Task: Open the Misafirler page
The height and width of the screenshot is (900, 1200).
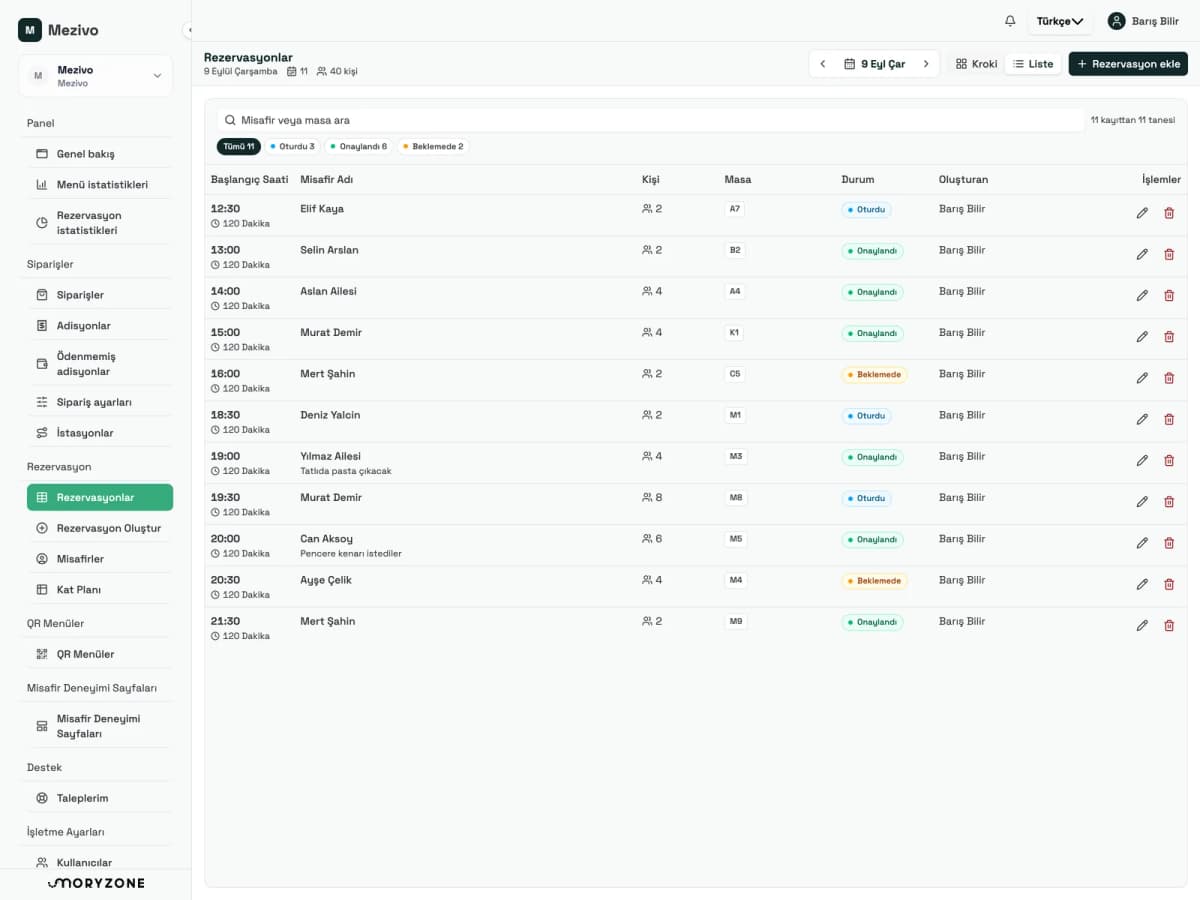Action: 99,559
